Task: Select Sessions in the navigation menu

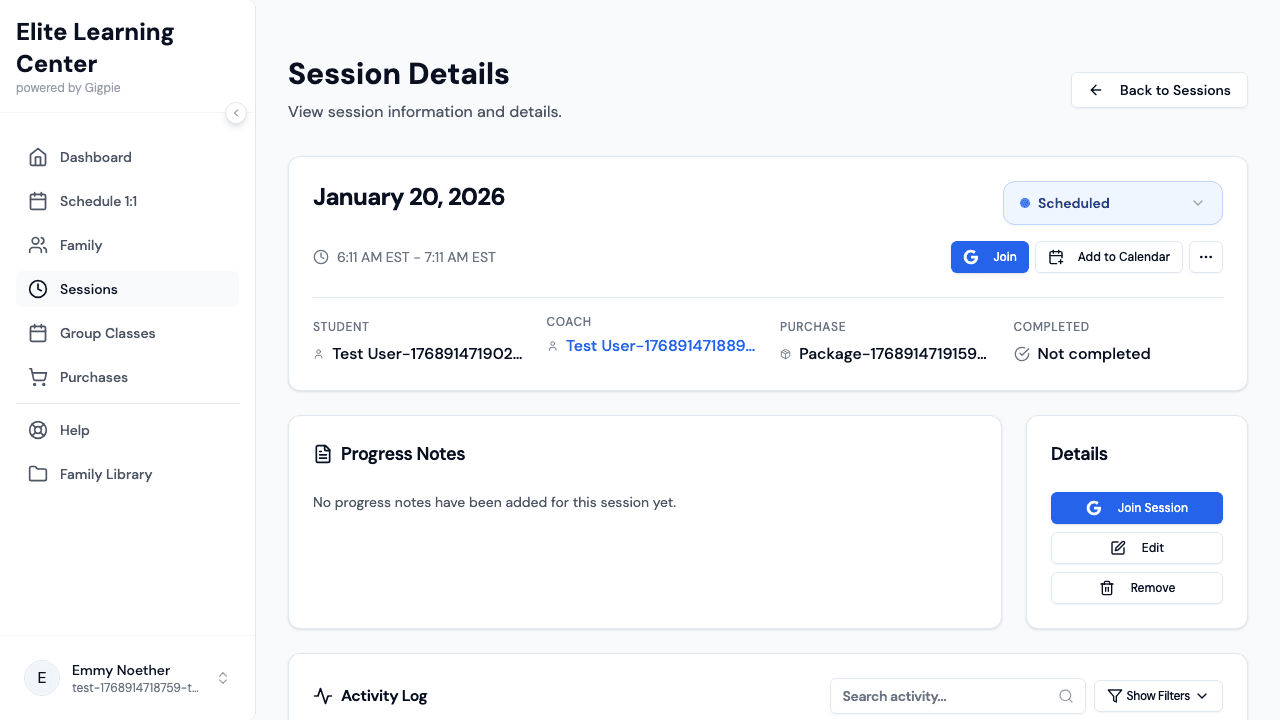Action: [89, 289]
